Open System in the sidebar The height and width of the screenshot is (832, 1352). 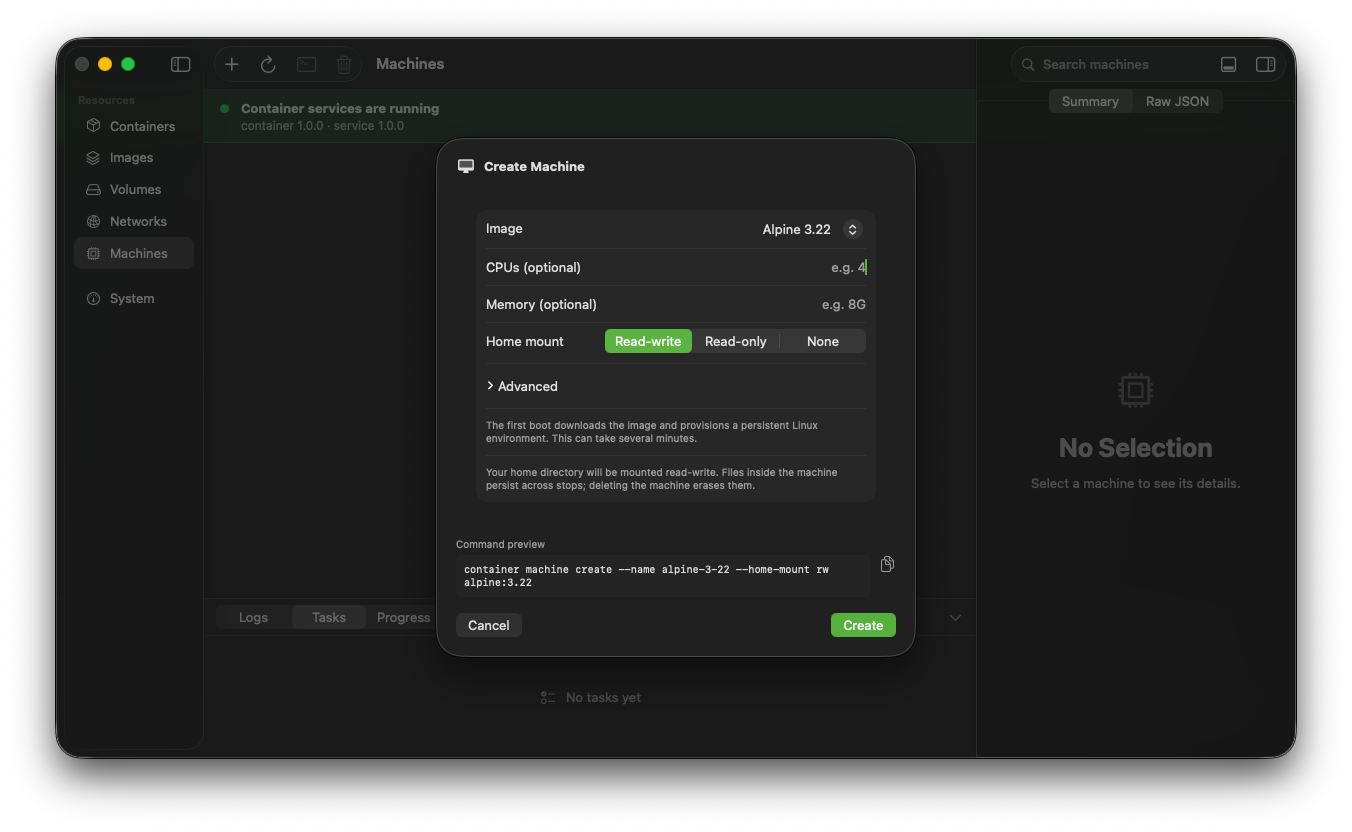click(134, 299)
